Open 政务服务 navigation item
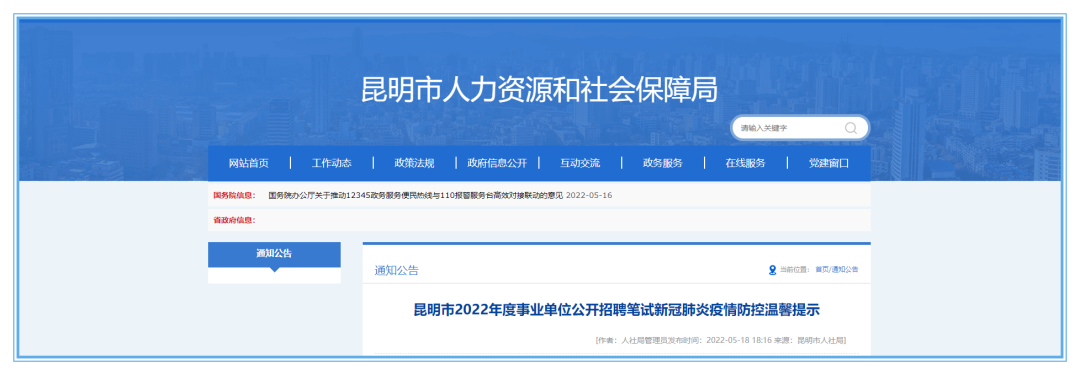 (663, 163)
